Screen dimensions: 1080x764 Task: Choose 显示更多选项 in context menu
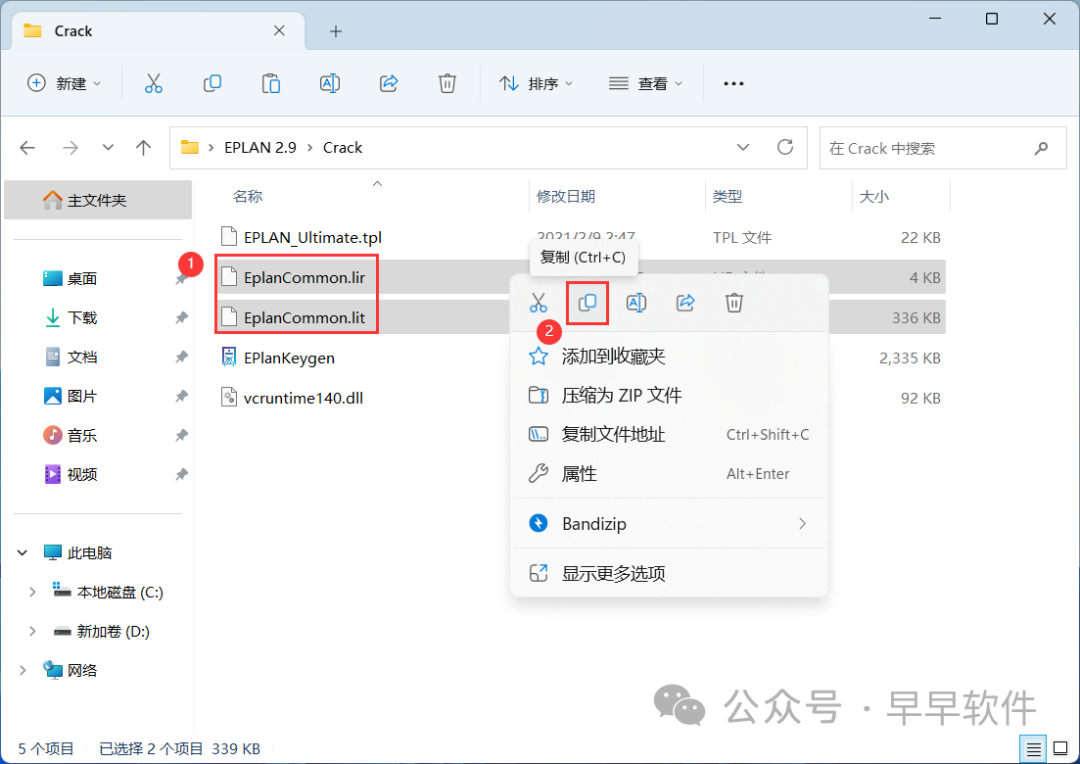(613, 573)
